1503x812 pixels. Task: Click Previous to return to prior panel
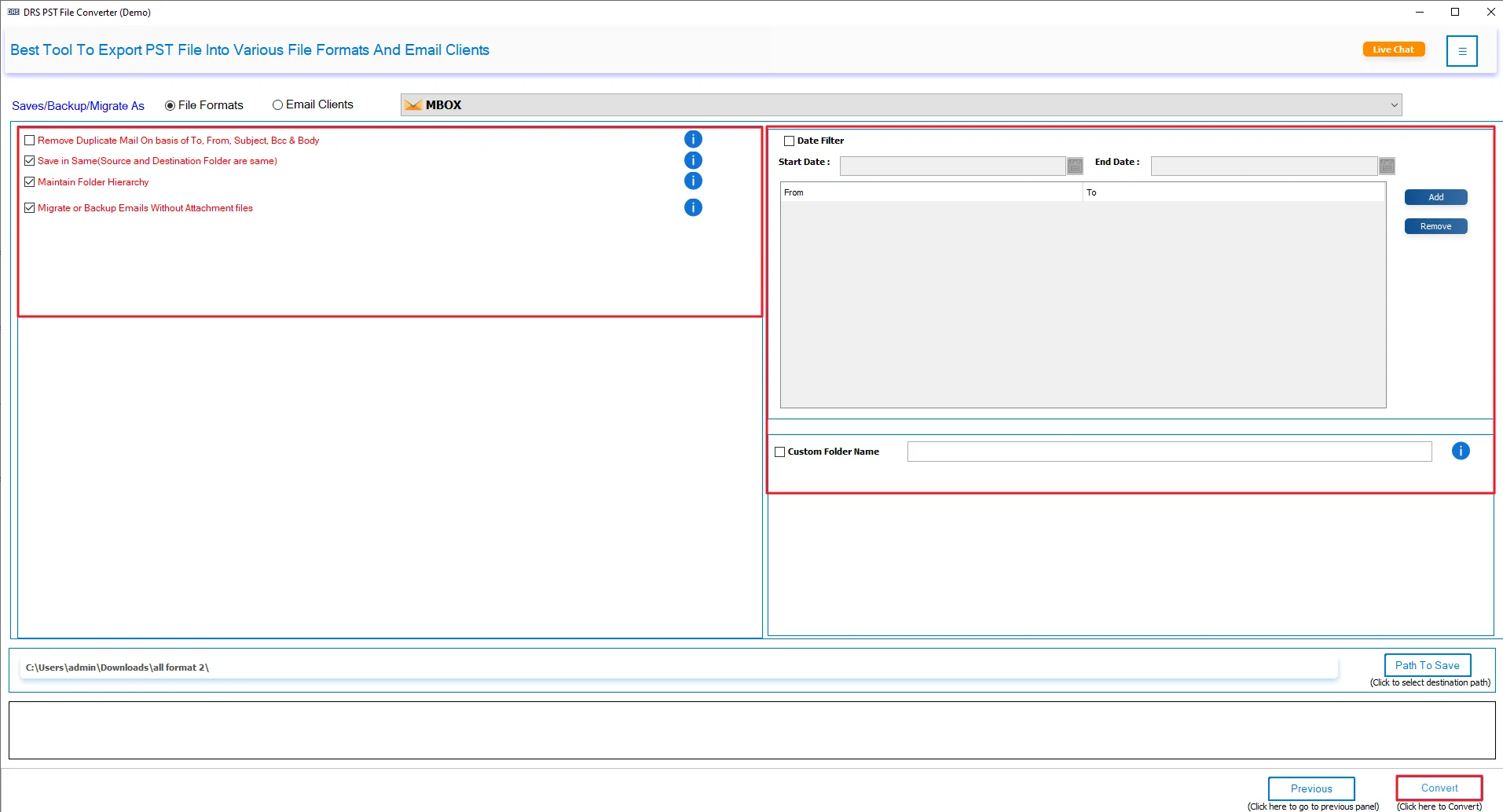pos(1311,788)
